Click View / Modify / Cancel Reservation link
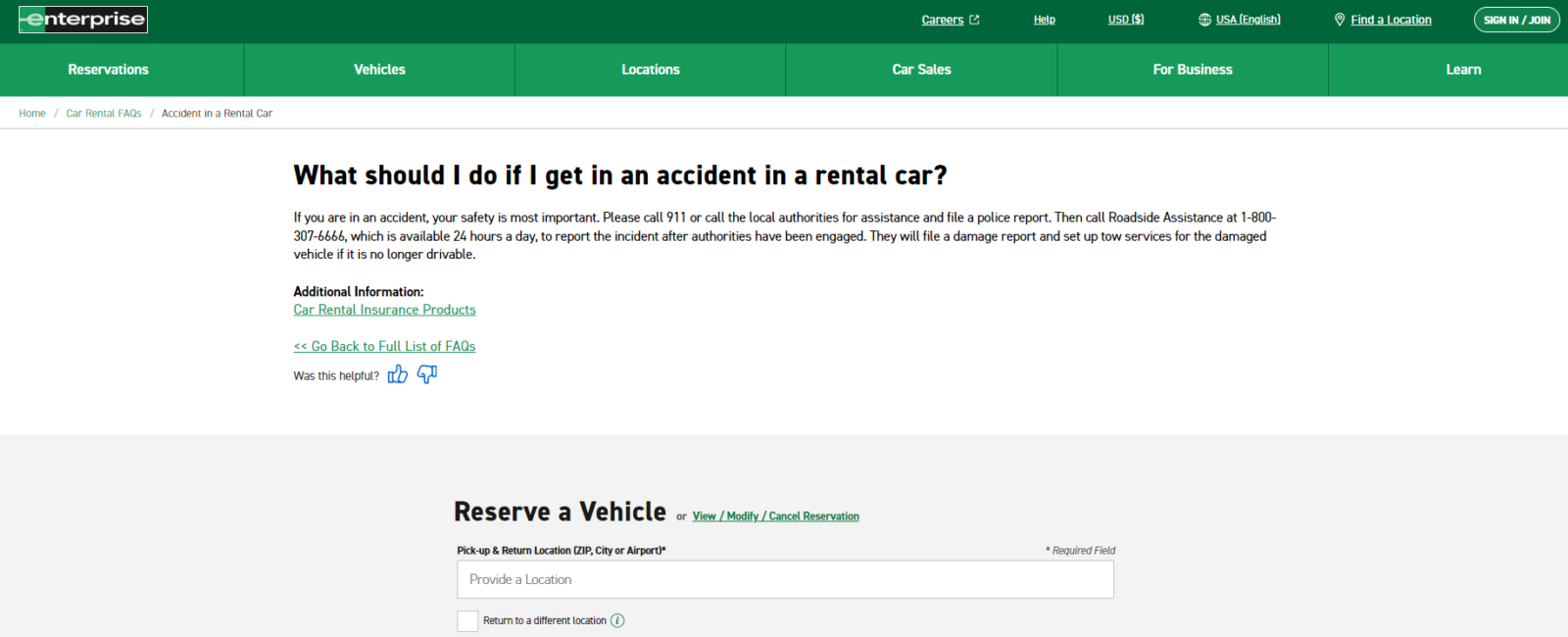This screenshot has height=637, width=1568. (775, 516)
